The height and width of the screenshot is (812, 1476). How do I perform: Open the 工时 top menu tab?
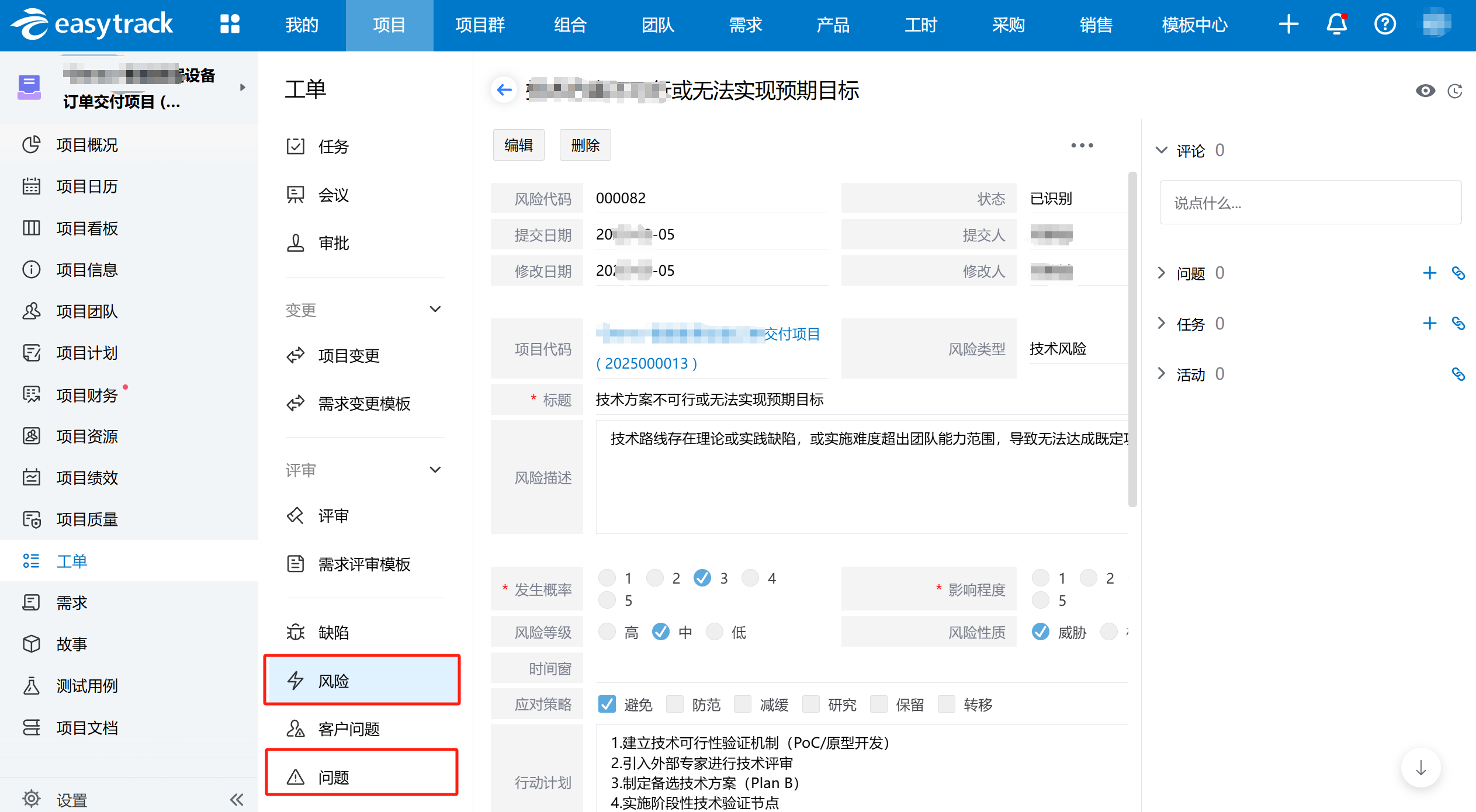click(x=920, y=25)
